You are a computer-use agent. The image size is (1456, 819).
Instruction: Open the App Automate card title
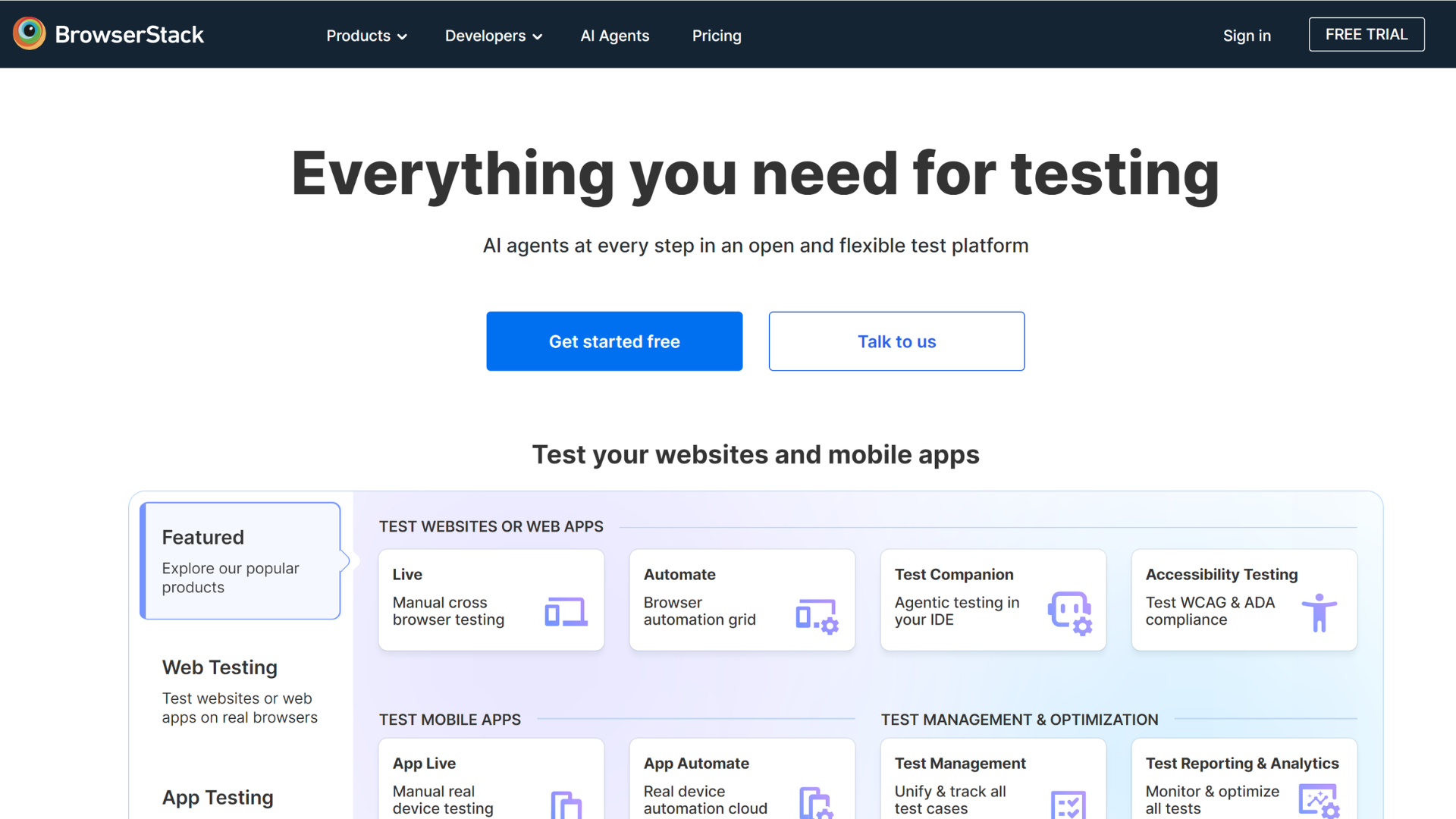coord(696,763)
